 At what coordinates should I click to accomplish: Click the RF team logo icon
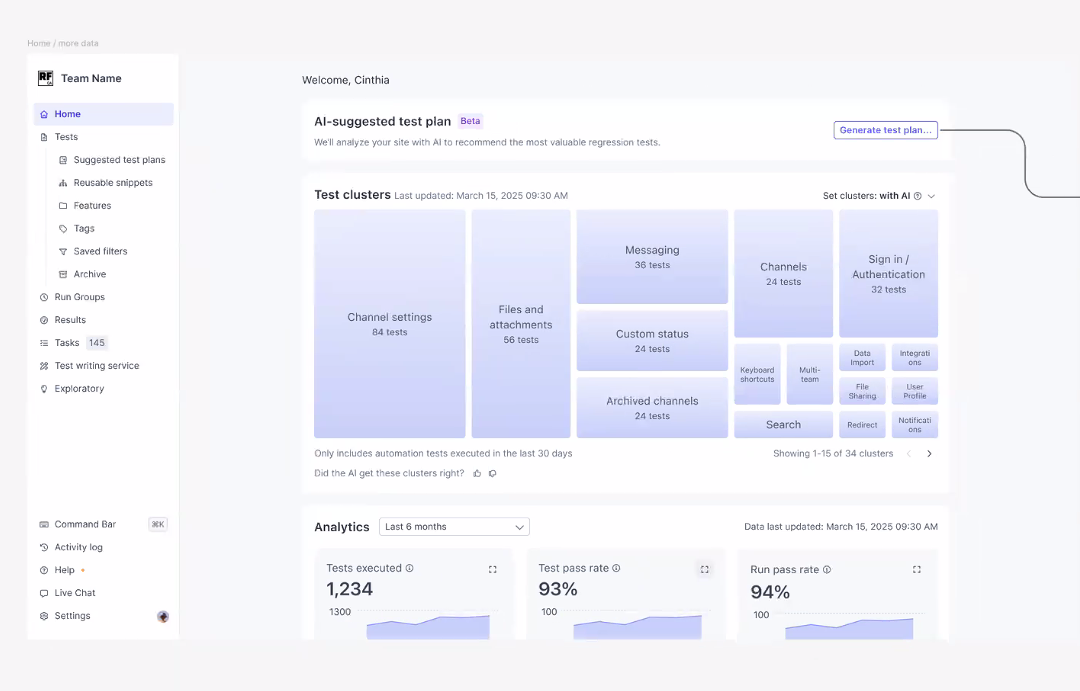pyautogui.click(x=46, y=78)
